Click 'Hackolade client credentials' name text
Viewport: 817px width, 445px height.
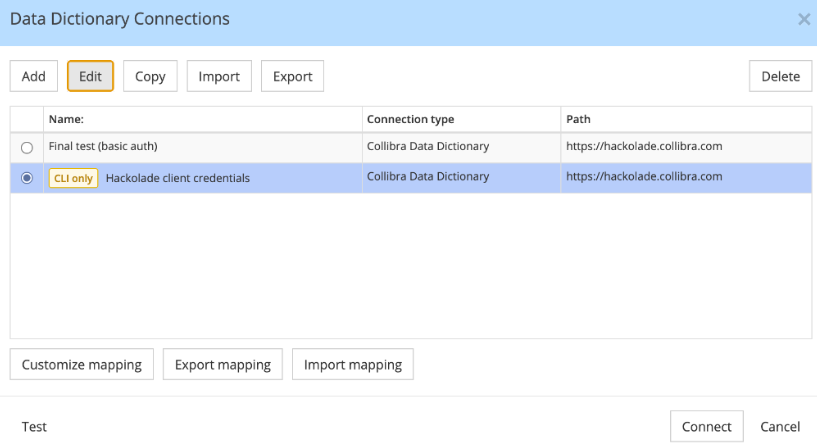(x=178, y=178)
